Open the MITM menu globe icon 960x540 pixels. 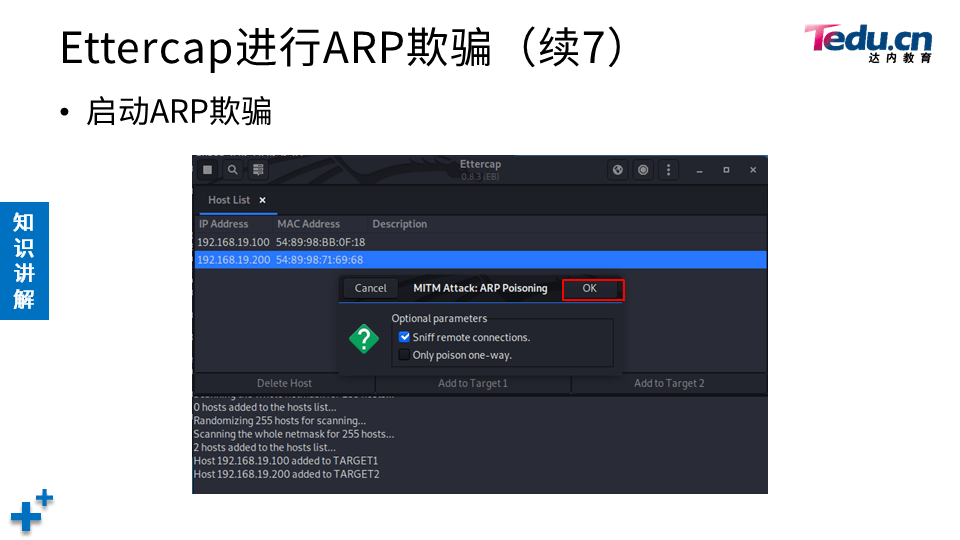pos(618,170)
